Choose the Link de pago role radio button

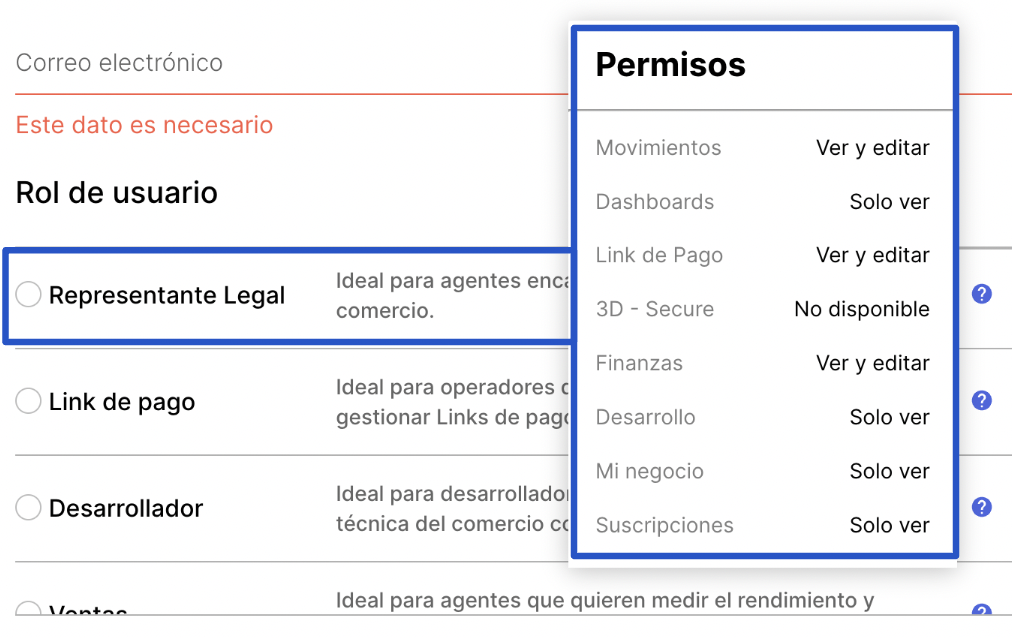(29, 402)
